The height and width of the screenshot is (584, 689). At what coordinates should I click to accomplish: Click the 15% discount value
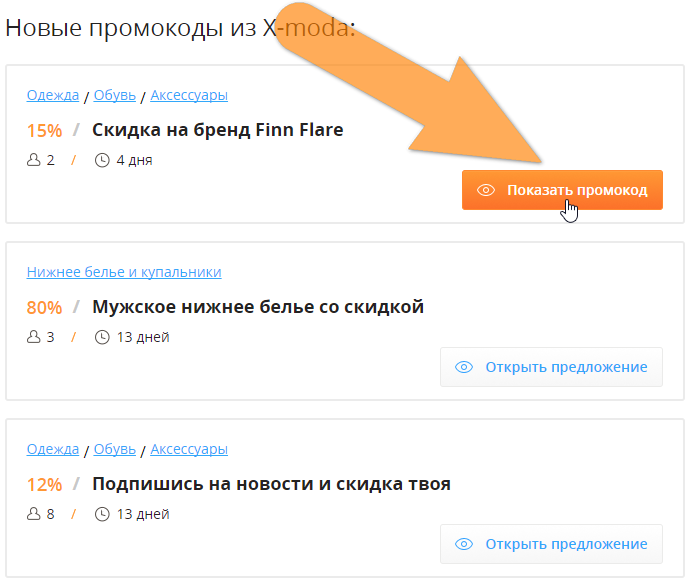[44, 131]
